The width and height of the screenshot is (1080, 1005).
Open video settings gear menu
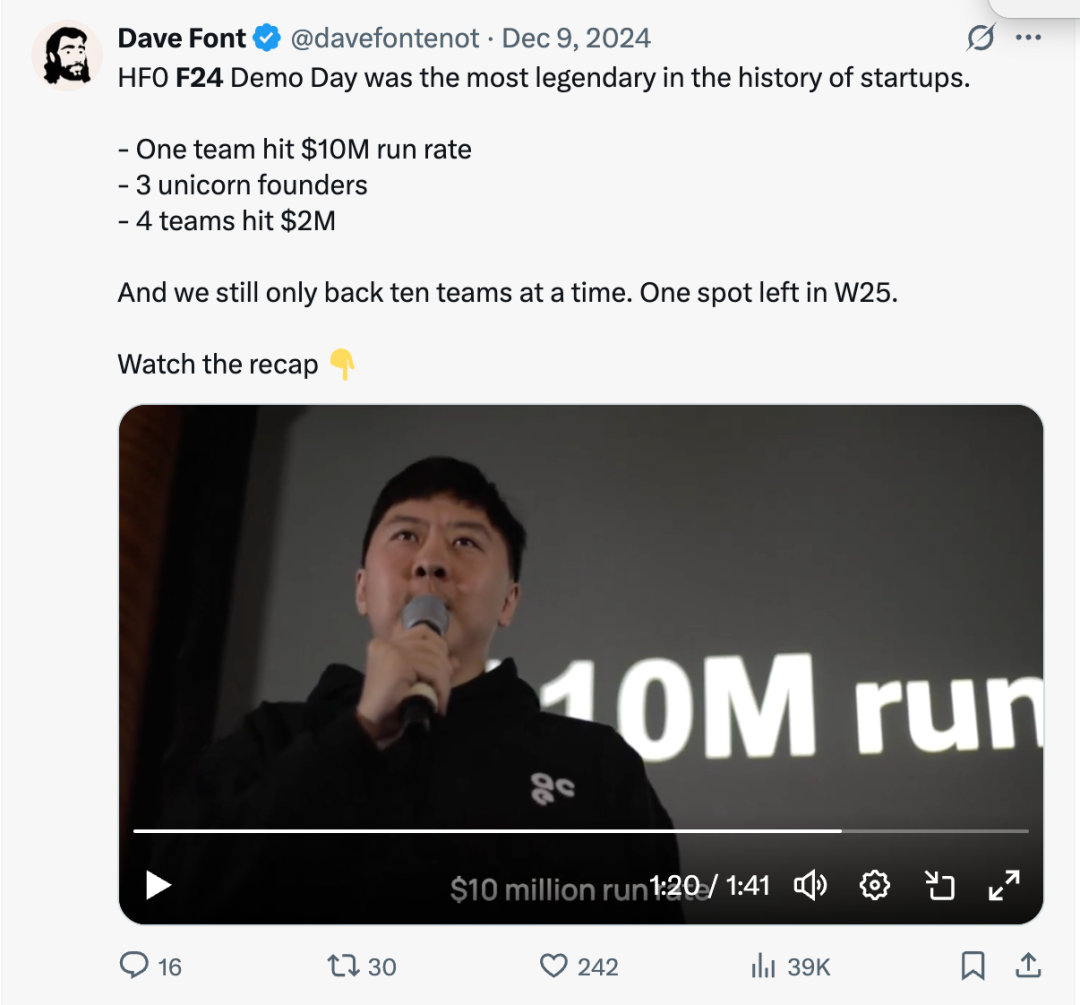875,885
